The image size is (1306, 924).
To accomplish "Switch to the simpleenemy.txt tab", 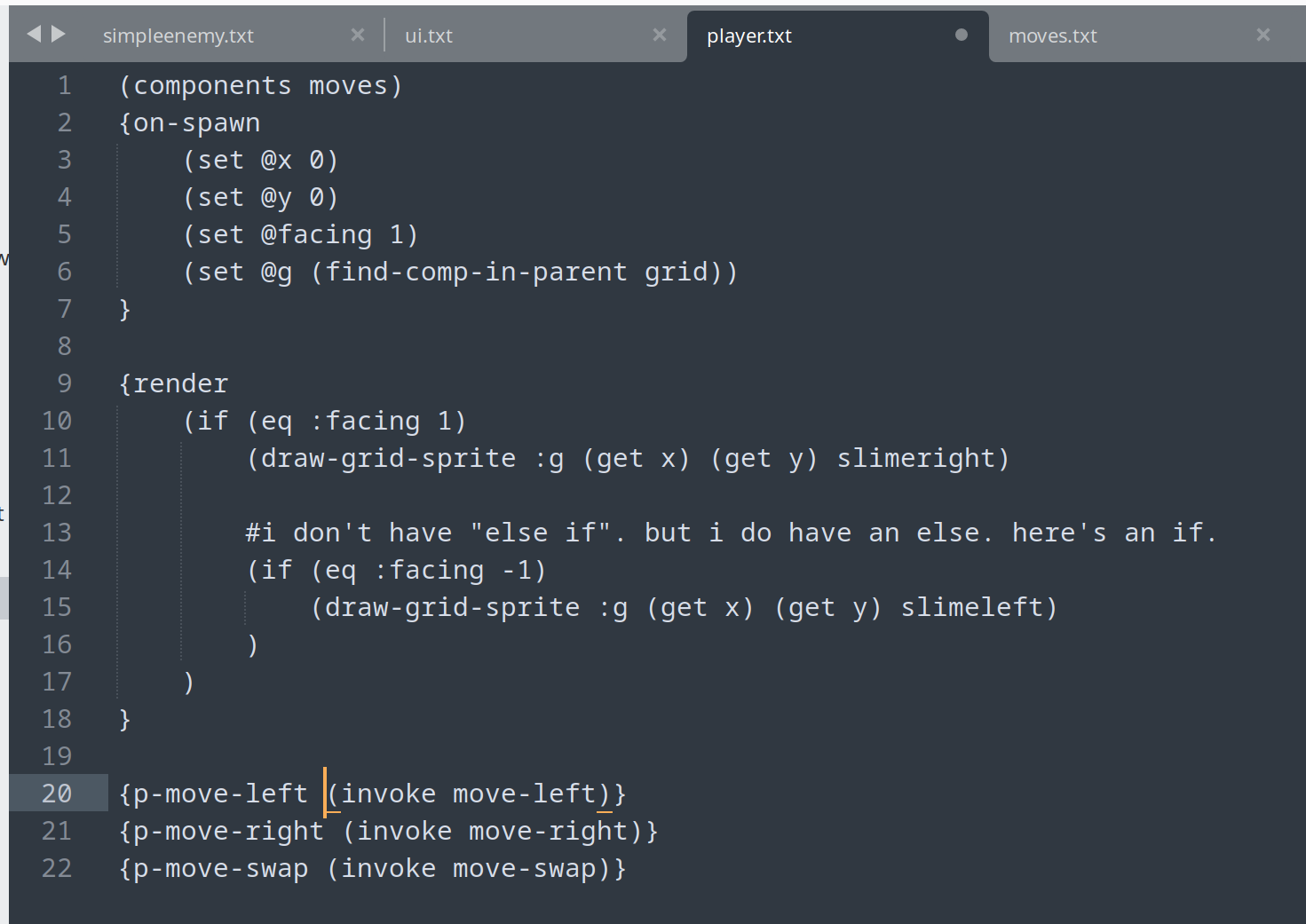I will (x=178, y=35).
